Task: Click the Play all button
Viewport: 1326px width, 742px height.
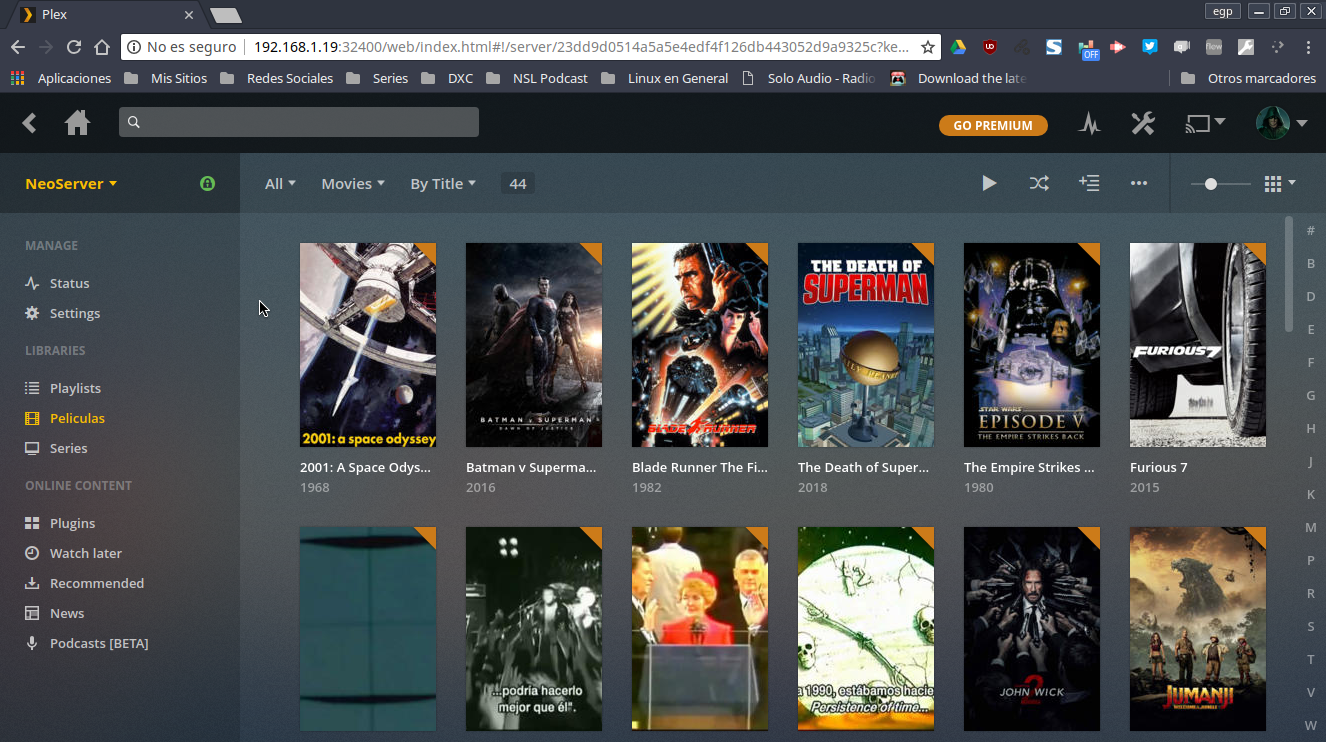Action: (x=989, y=183)
